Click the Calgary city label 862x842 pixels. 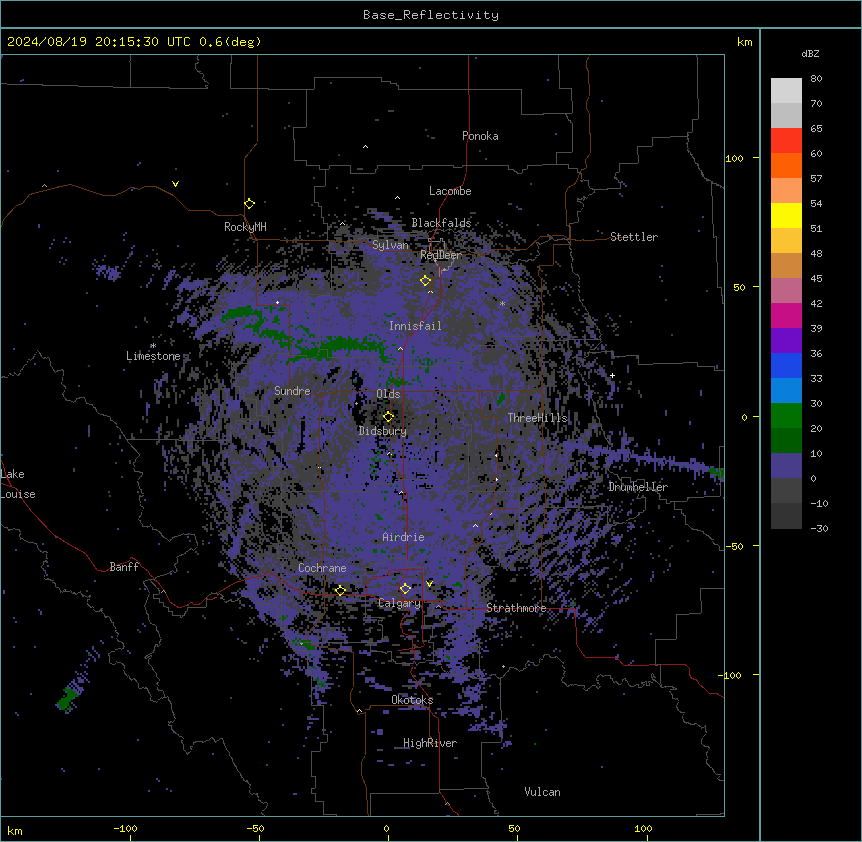tap(399, 603)
